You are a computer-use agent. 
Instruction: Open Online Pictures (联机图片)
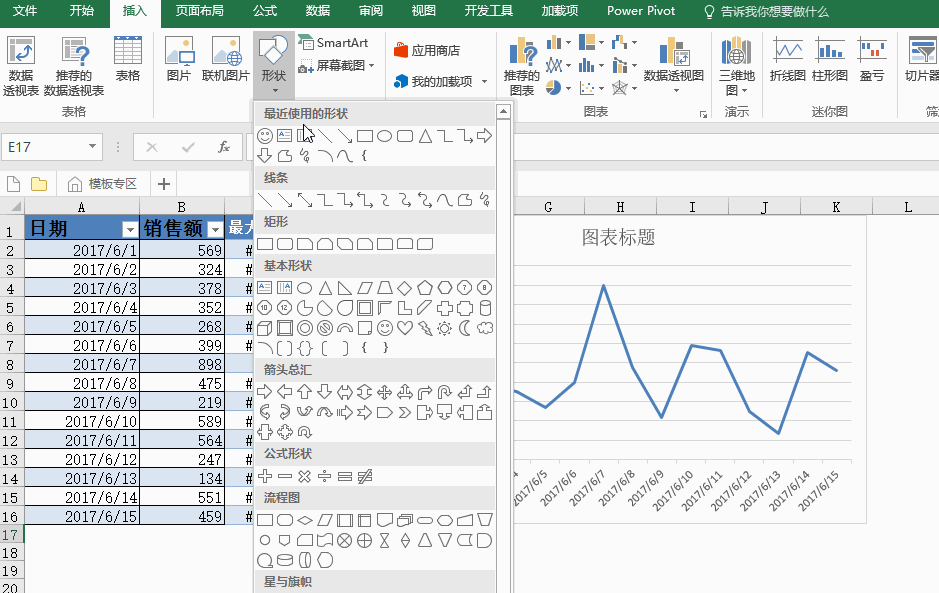click(x=226, y=59)
